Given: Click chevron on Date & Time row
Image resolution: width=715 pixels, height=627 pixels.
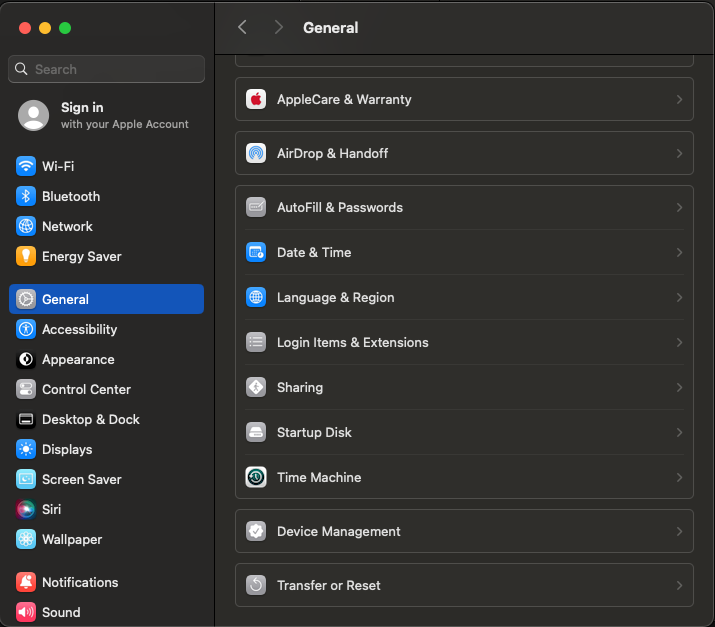Looking at the screenshot, I should click(679, 252).
